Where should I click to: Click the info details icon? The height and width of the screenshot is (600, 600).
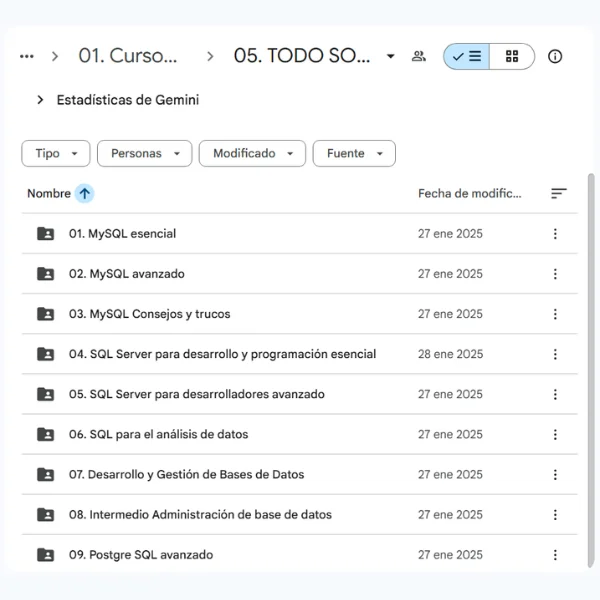(x=555, y=57)
